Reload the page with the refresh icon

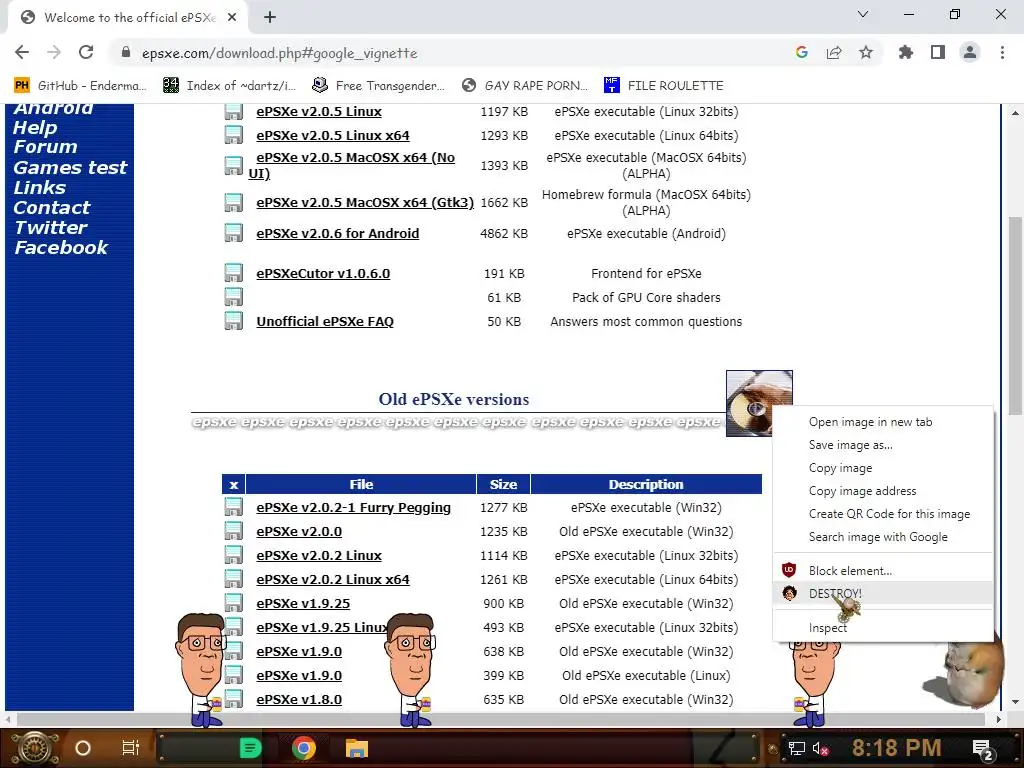click(86, 52)
